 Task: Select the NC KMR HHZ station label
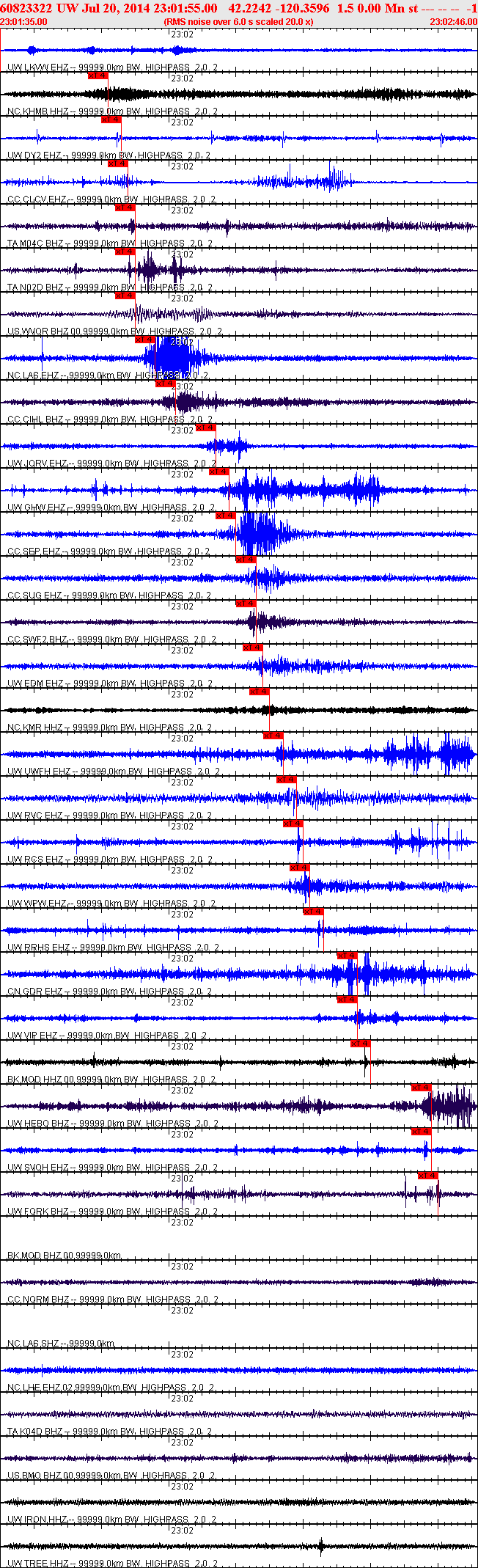[x=110, y=728]
